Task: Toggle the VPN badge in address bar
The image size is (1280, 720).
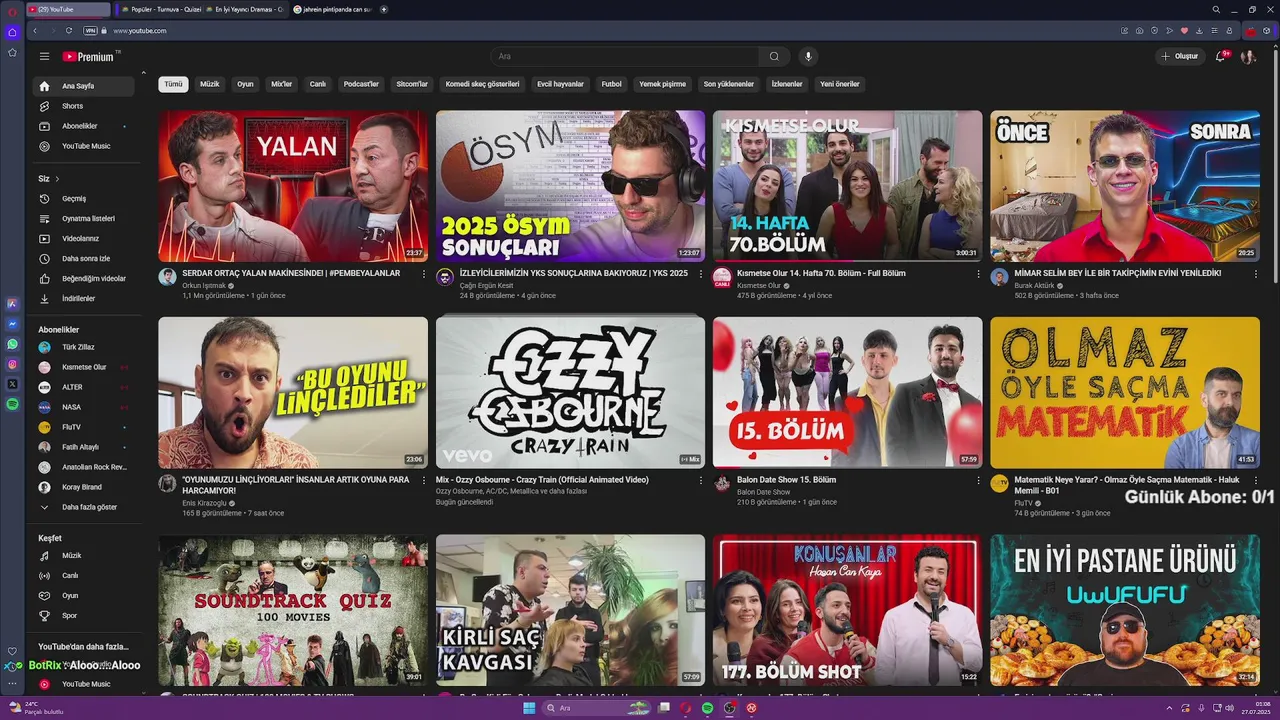Action: click(90, 31)
